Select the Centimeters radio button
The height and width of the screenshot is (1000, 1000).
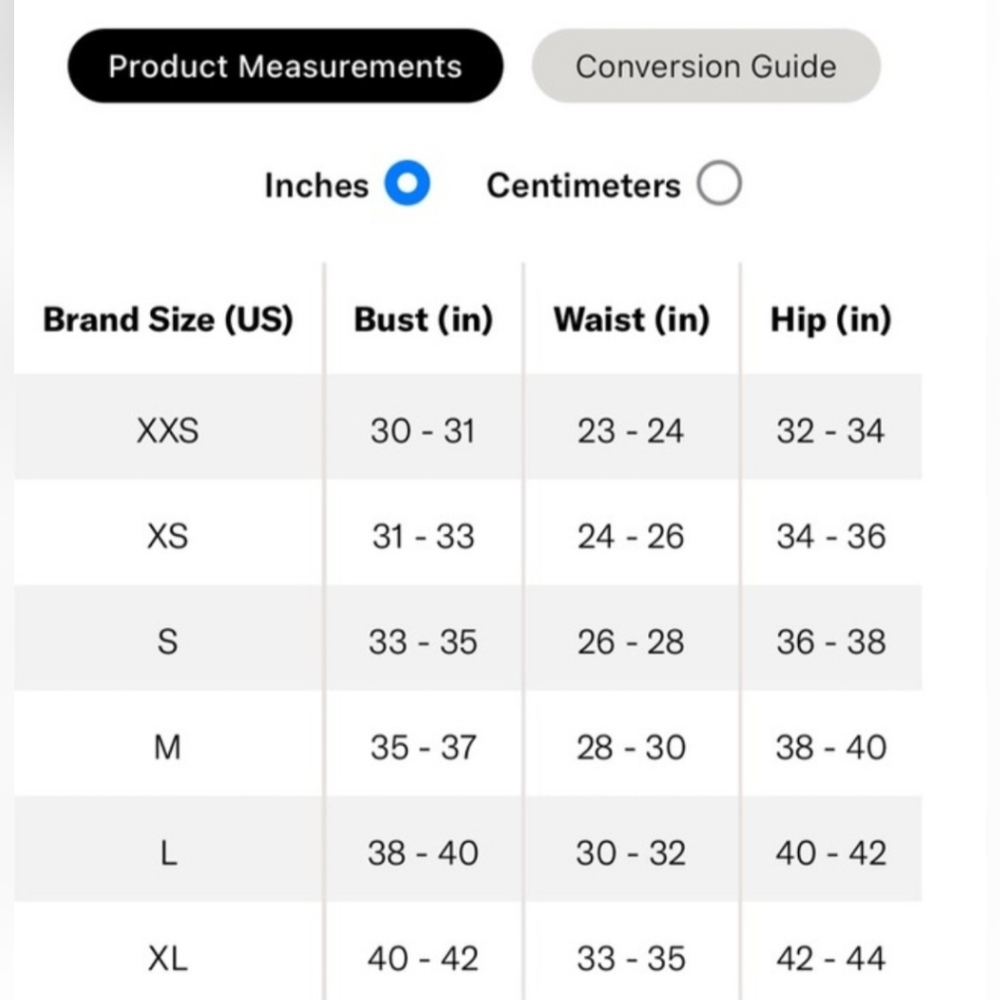tap(719, 183)
